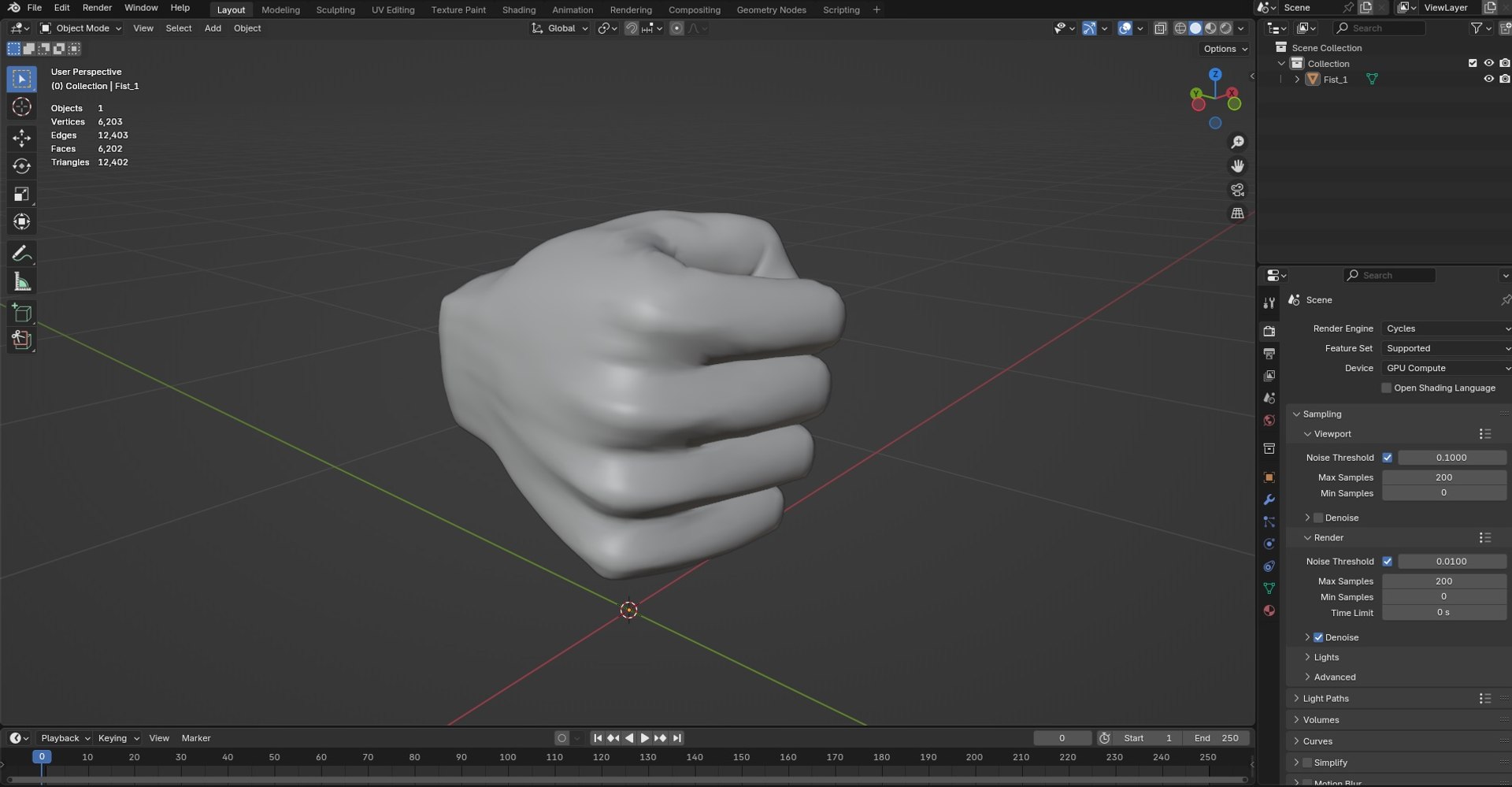This screenshot has width=1512, height=787.
Task: Open Material properties tab icon
Action: tap(1269, 611)
